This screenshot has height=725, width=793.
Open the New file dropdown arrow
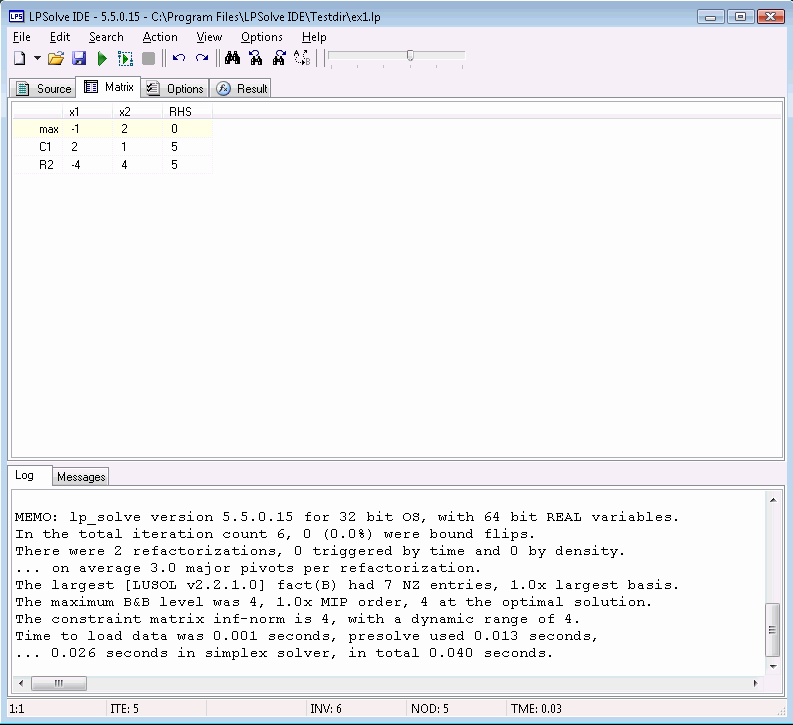pyautogui.click(x=37, y=59)
